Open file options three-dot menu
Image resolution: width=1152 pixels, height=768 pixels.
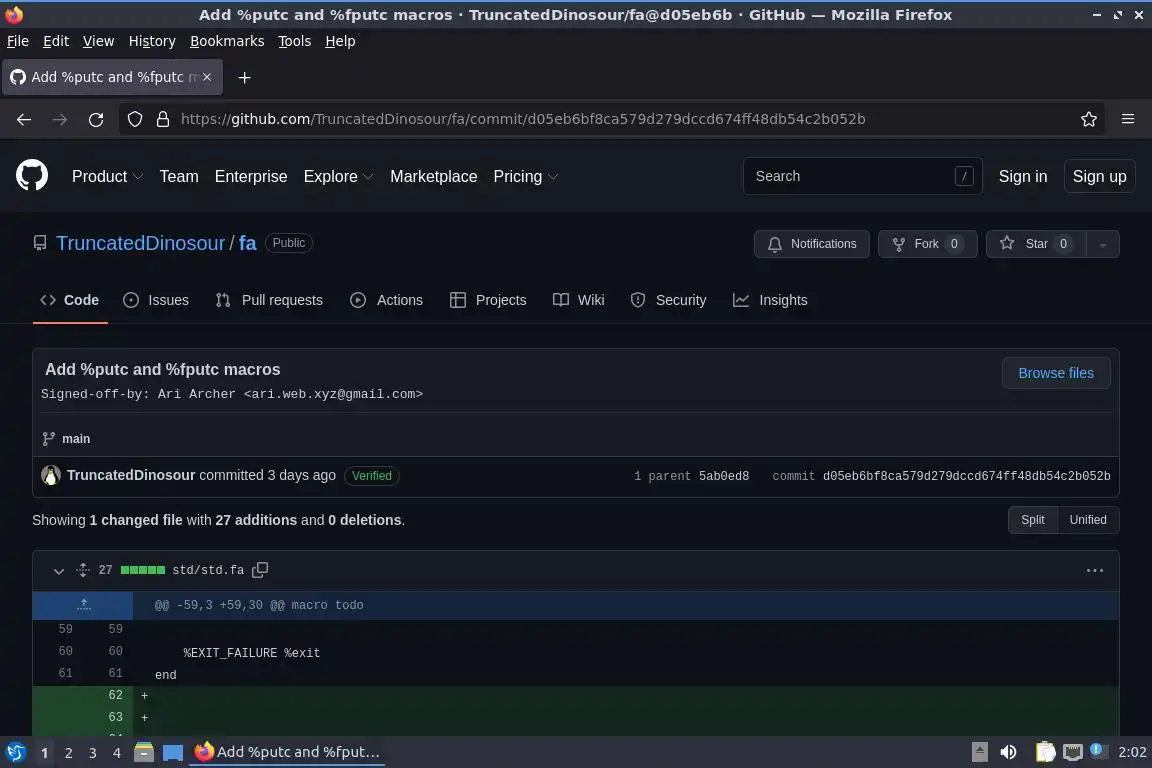point(1095,570)
